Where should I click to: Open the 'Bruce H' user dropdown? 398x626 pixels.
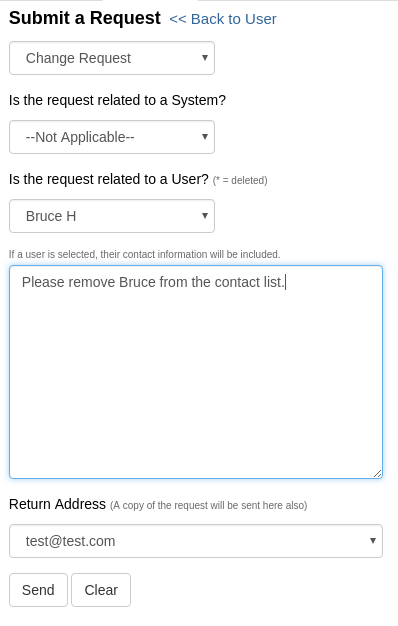(112, 216)
